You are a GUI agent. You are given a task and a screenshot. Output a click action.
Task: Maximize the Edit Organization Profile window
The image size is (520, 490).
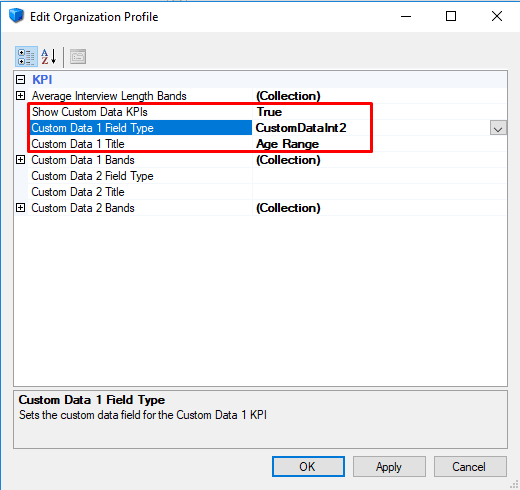pos(451,16)
